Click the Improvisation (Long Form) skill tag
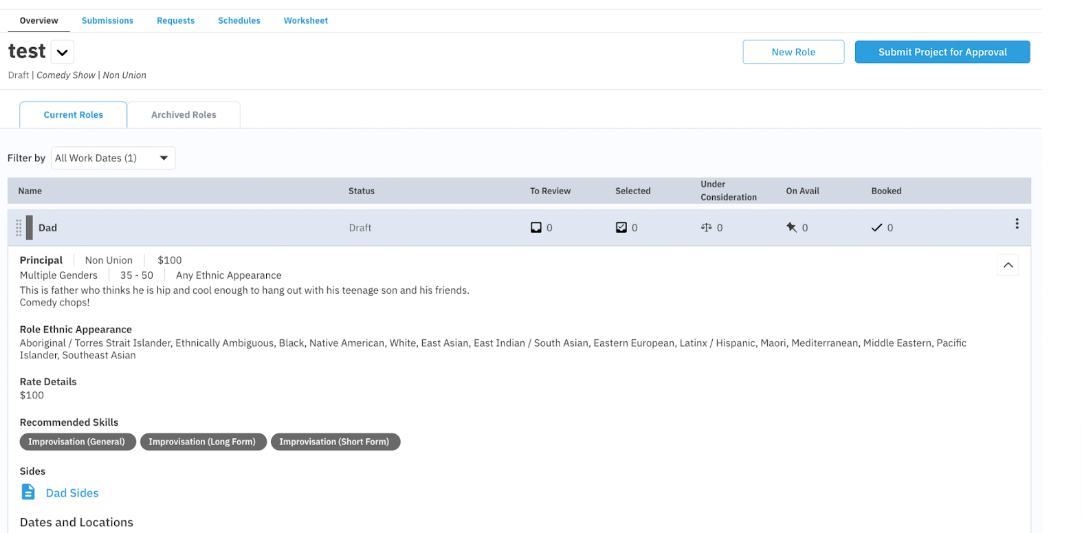The width and height of the screenshot is (1082, 533). pyautogui.click(x=202, y=442)
